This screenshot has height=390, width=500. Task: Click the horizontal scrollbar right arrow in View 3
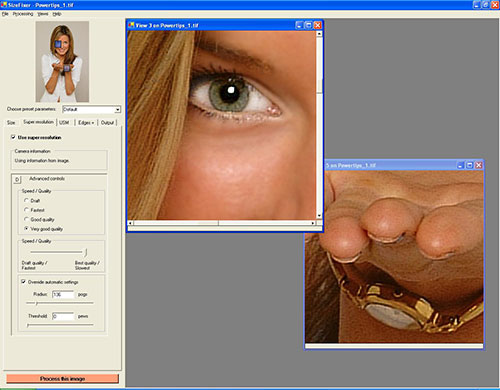(313, 223)
